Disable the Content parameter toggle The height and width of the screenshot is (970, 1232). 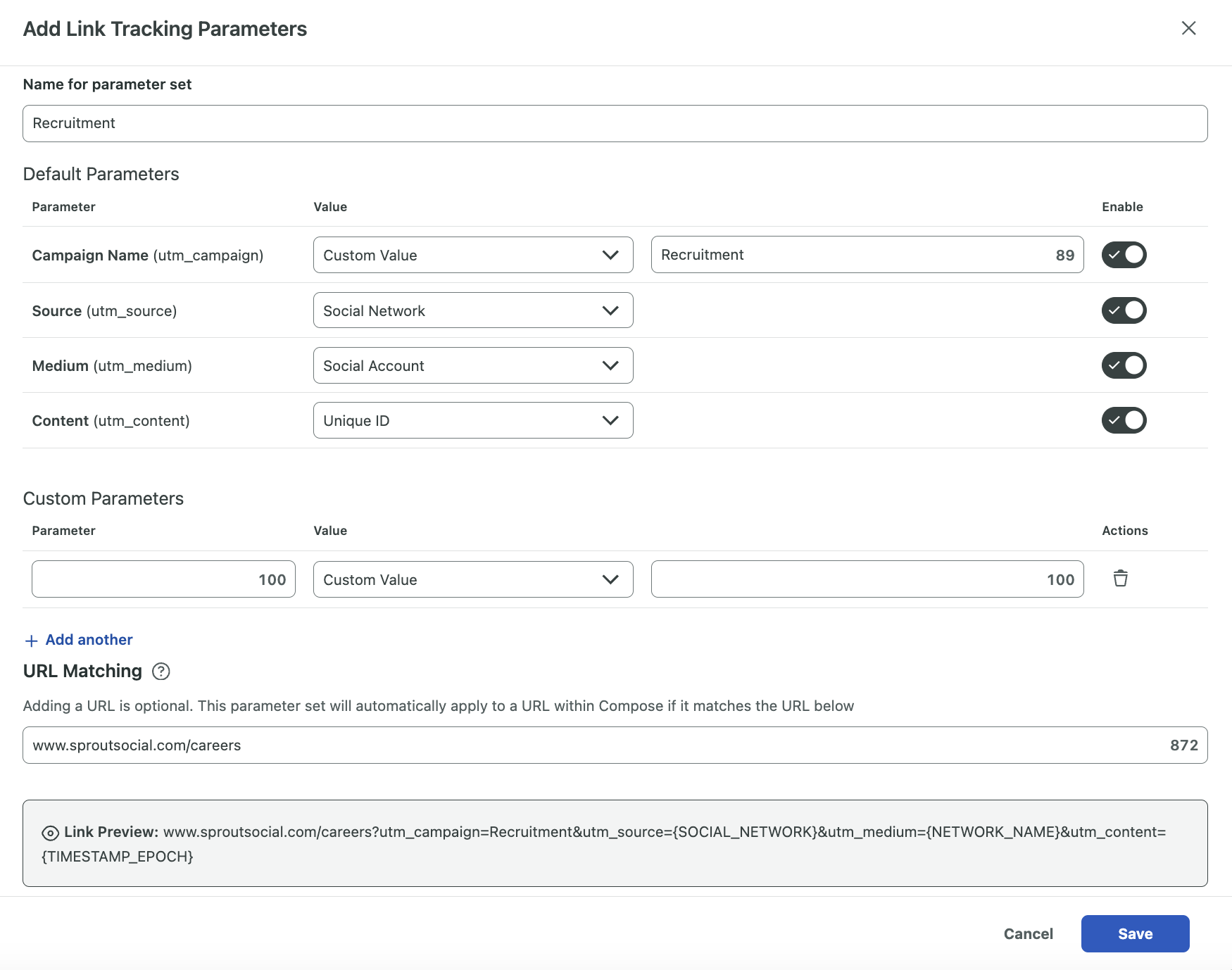tap(1124, 420)
